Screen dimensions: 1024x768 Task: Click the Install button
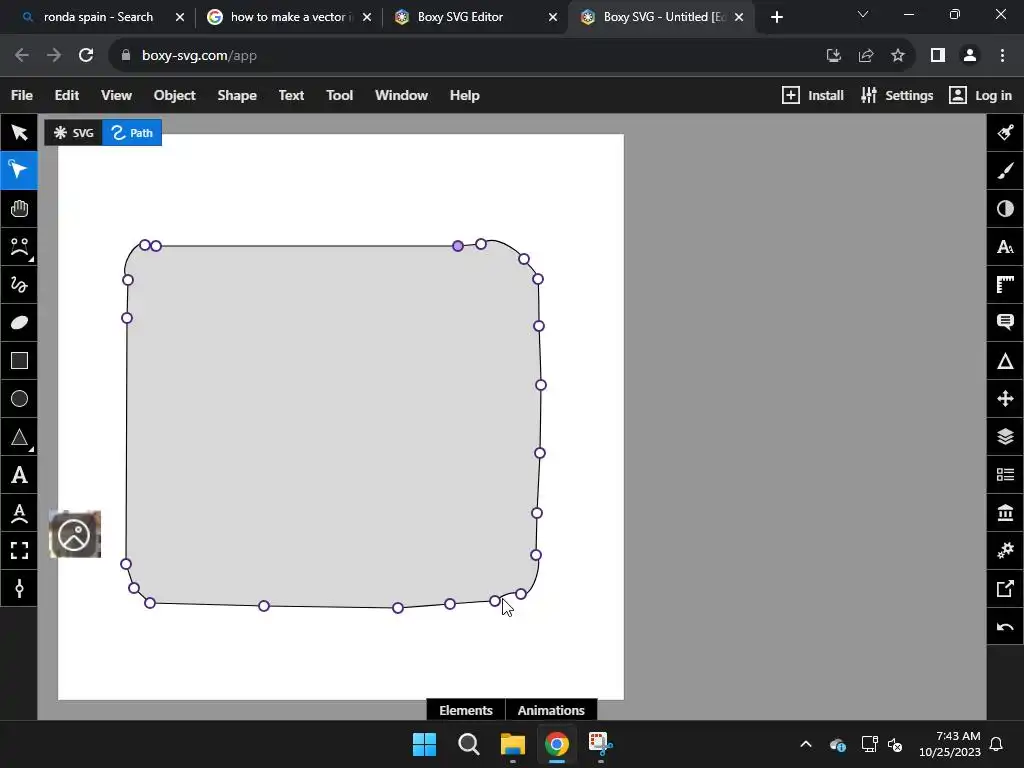[812, 95]
